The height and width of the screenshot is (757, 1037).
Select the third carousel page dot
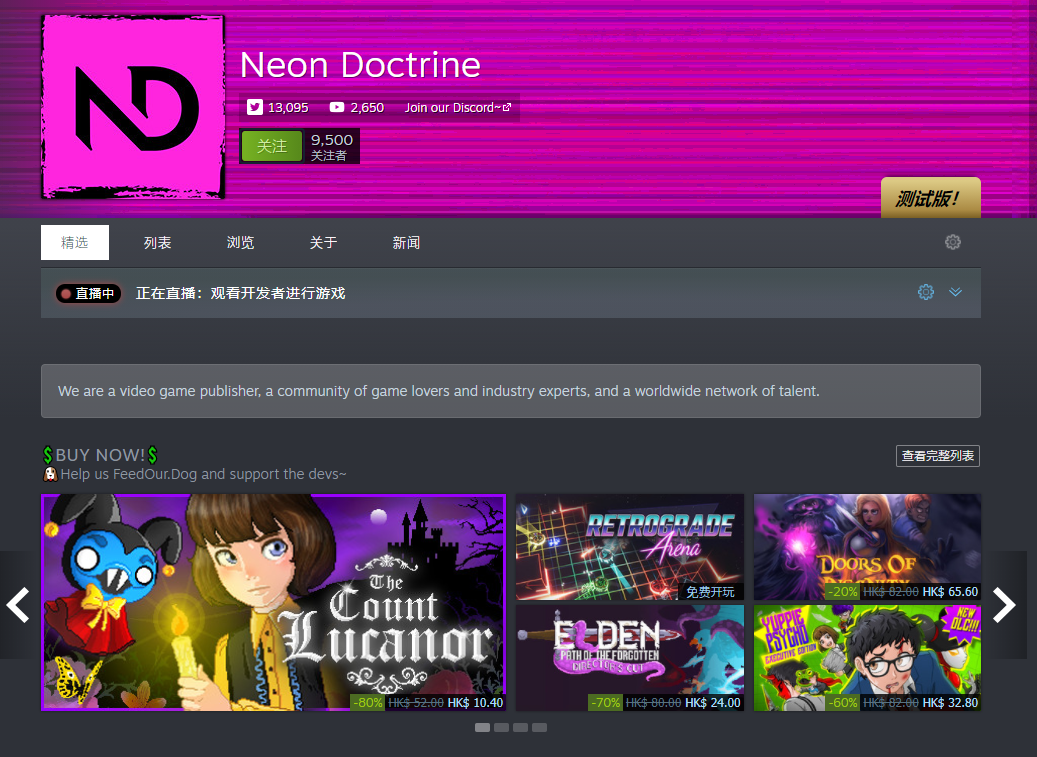tap(520, 727)
